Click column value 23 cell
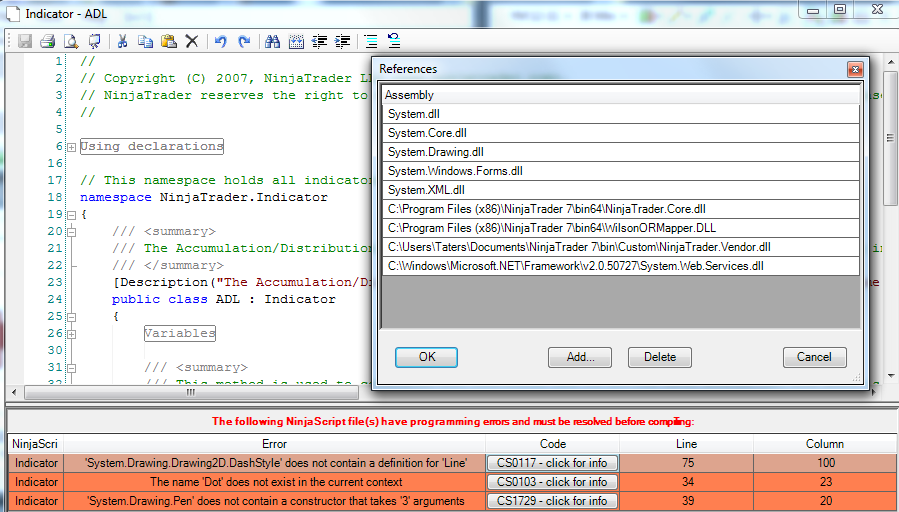This screenshot has width=899, height=512. coord(826,482)
